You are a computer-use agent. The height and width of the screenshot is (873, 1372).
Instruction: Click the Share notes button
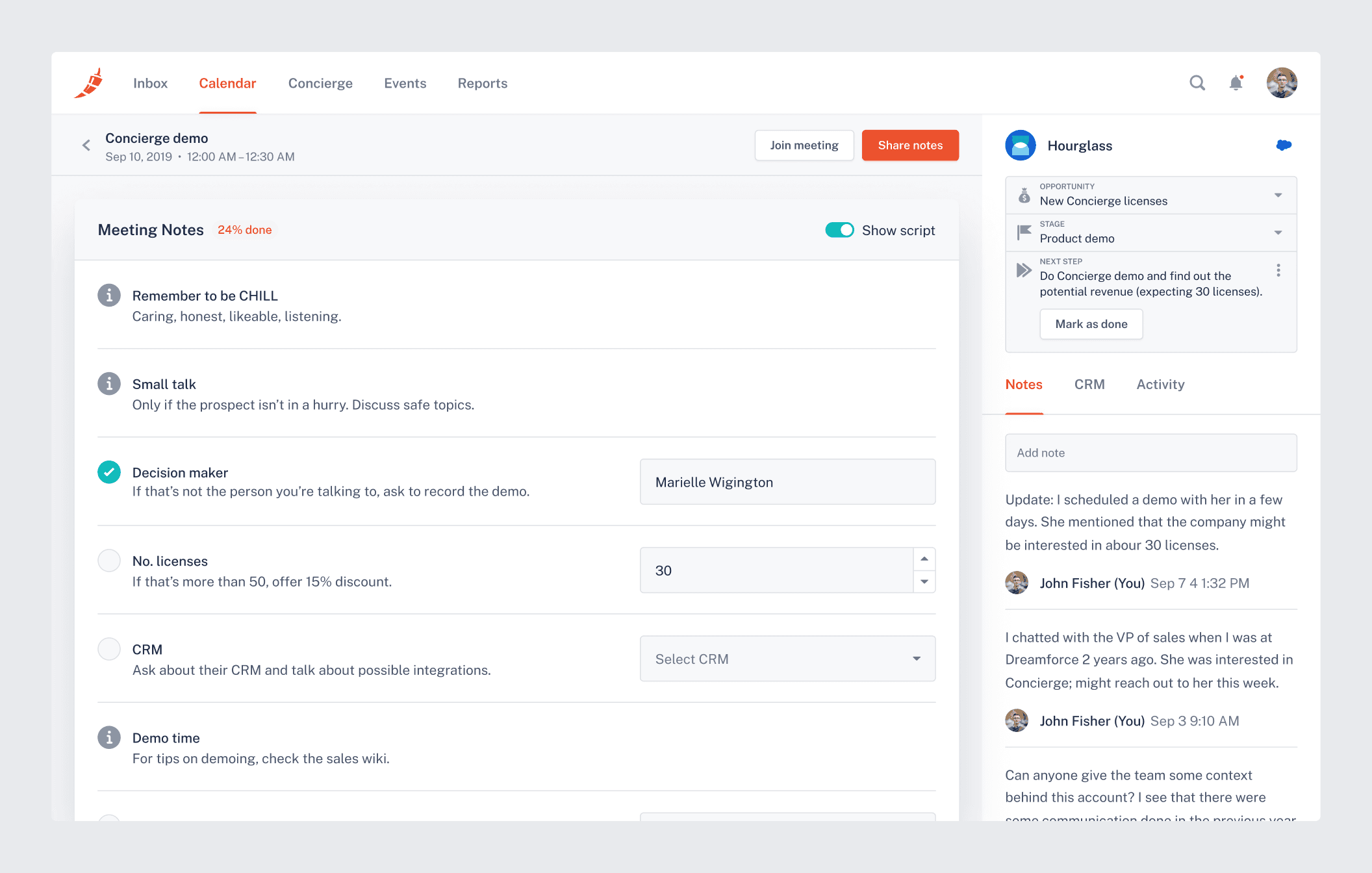[910, 145]
